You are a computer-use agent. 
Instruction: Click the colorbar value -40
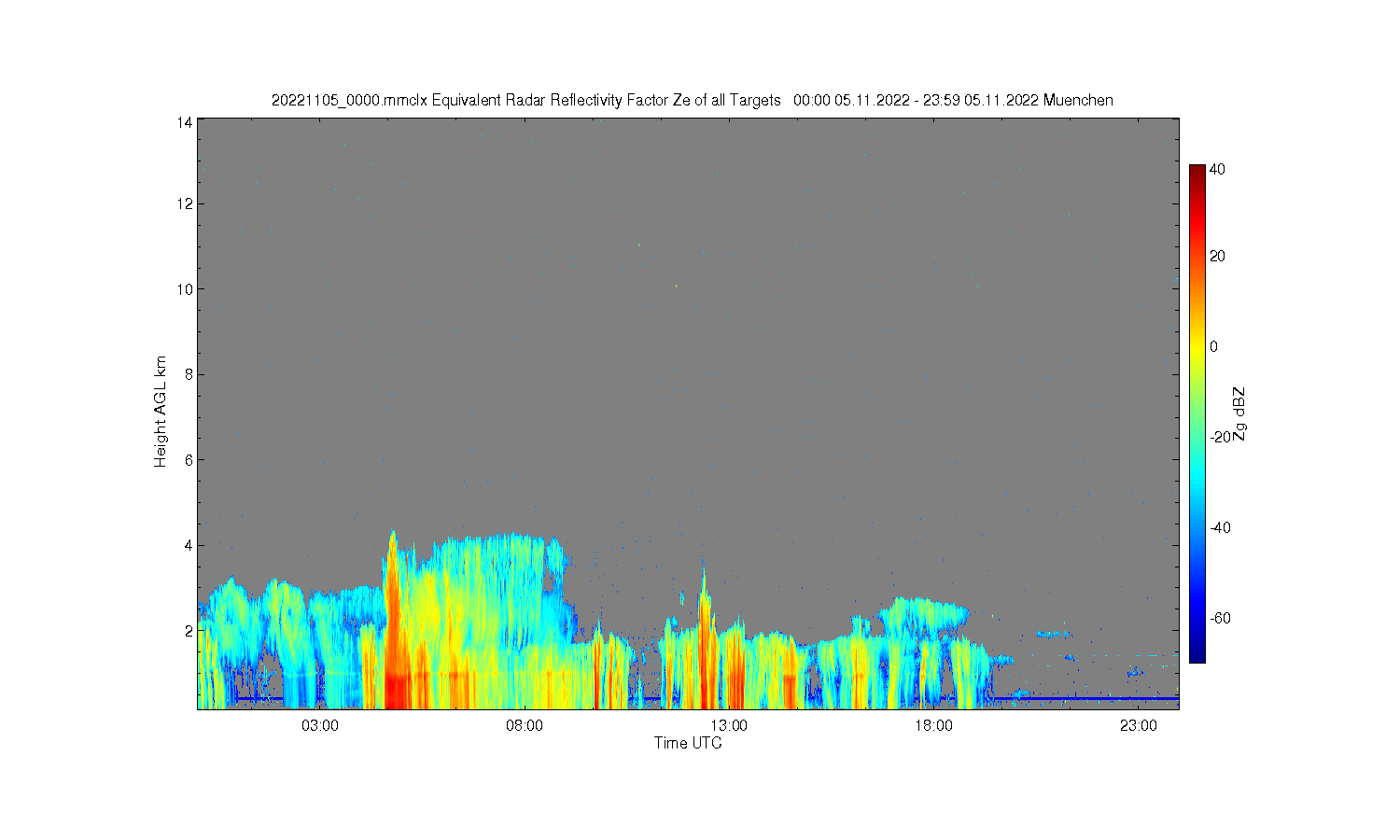pos(1219,527)
